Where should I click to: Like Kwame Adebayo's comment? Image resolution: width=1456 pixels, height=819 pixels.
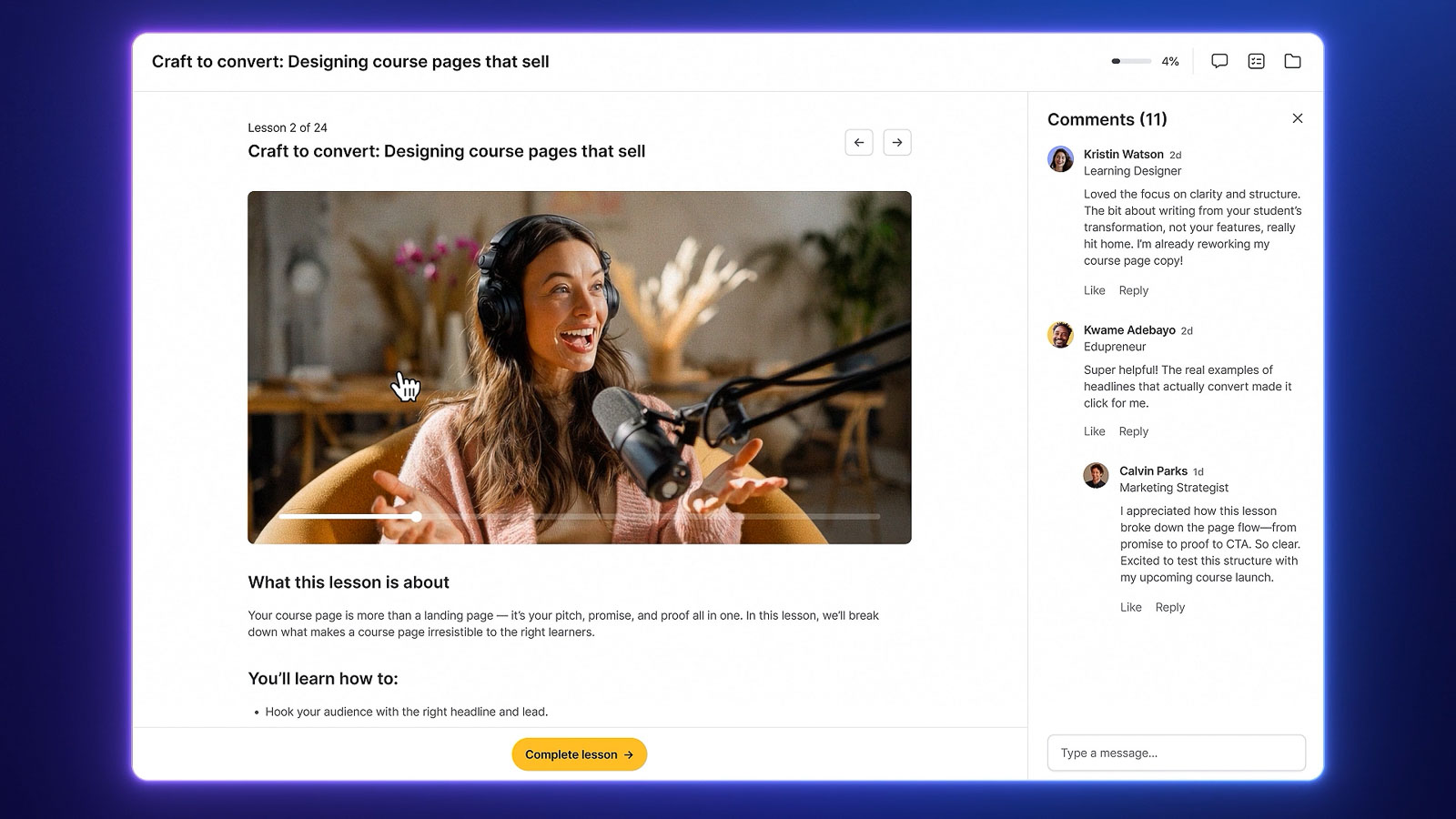pos(1094,431)
